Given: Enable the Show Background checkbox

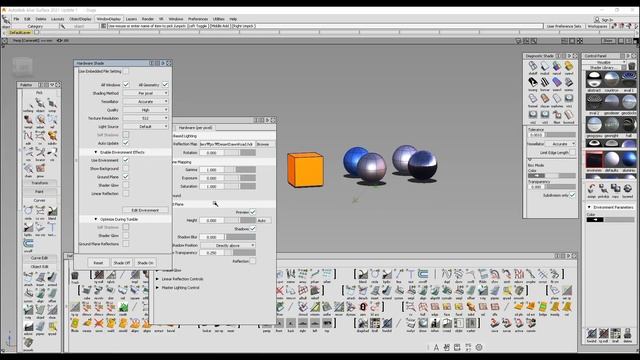Looking at the screenshot, I should (x=126, y=168).
